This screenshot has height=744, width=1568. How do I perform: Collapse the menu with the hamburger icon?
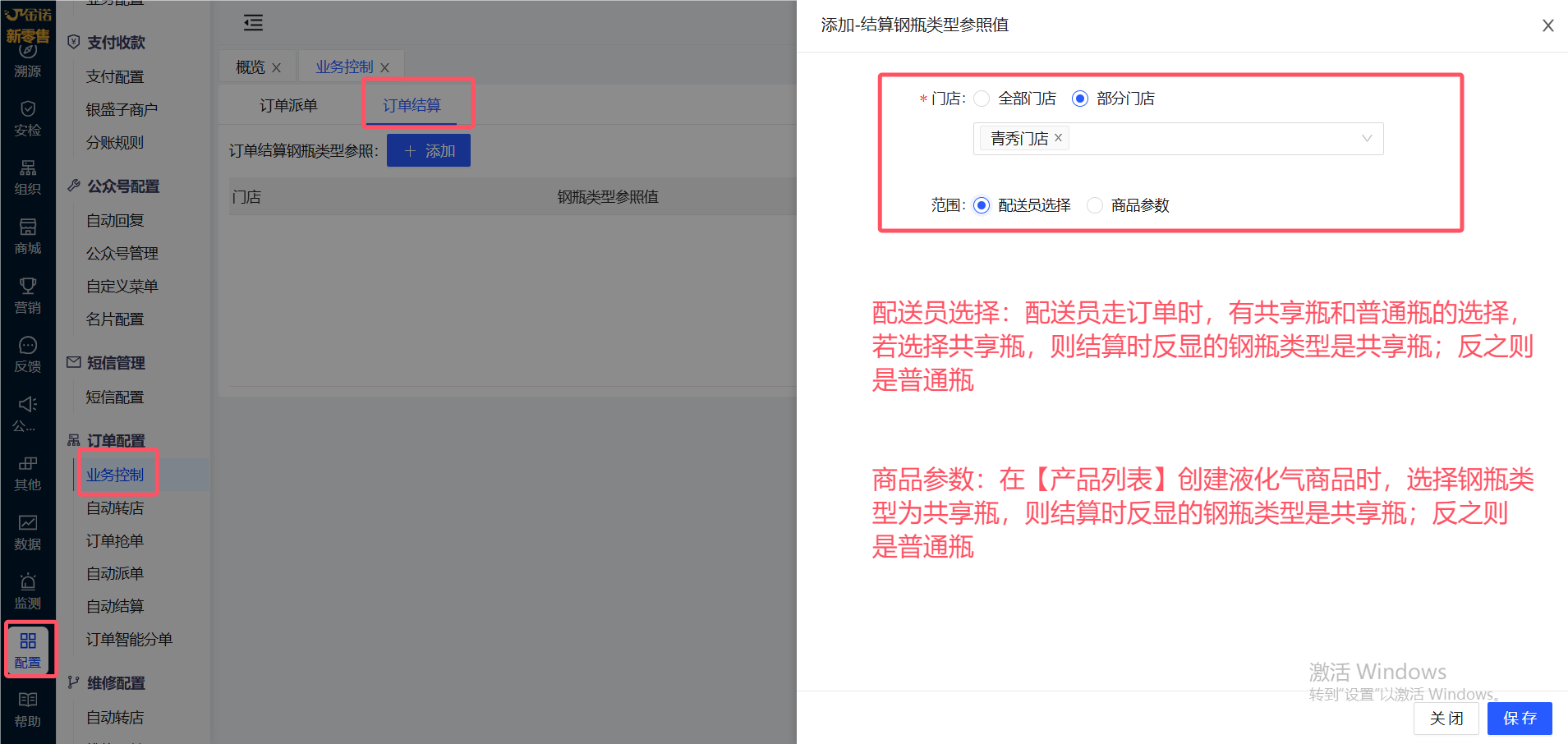click(253, 23)
